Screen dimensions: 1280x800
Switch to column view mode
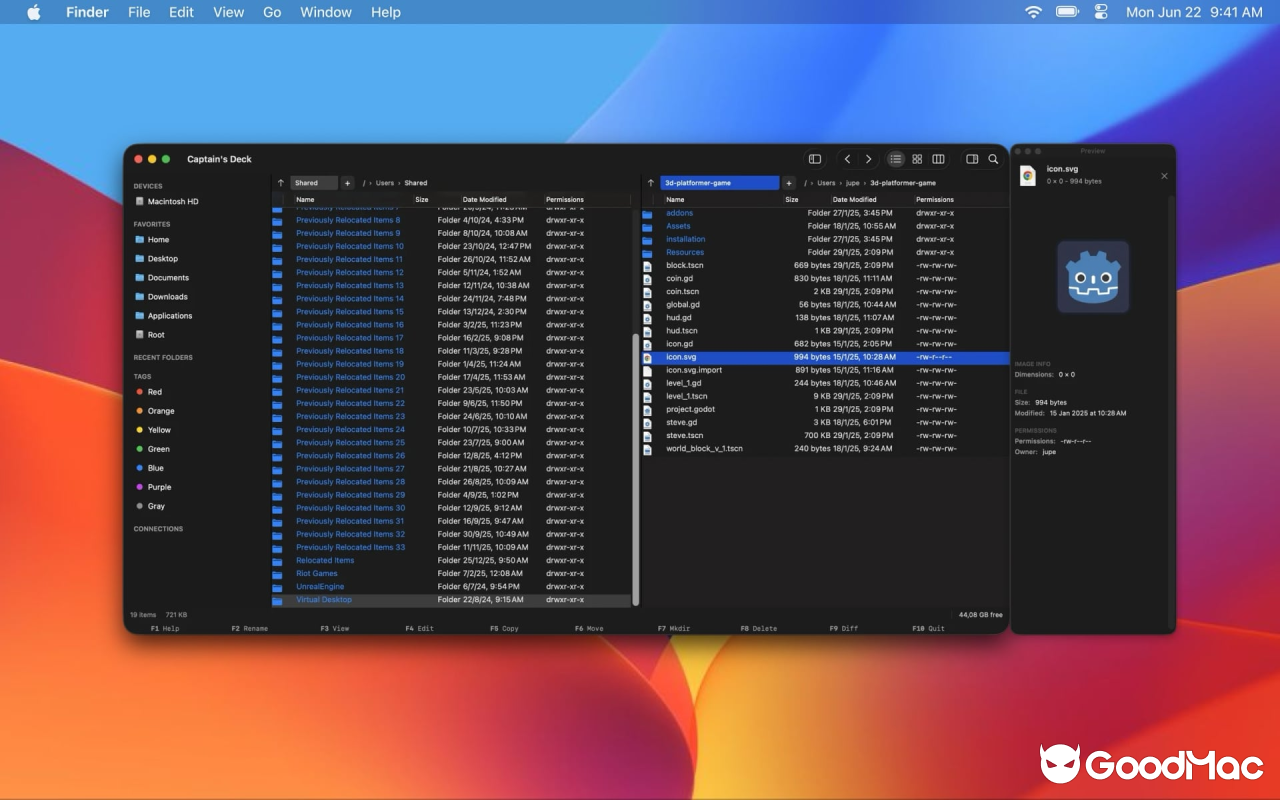click(938, 159)
